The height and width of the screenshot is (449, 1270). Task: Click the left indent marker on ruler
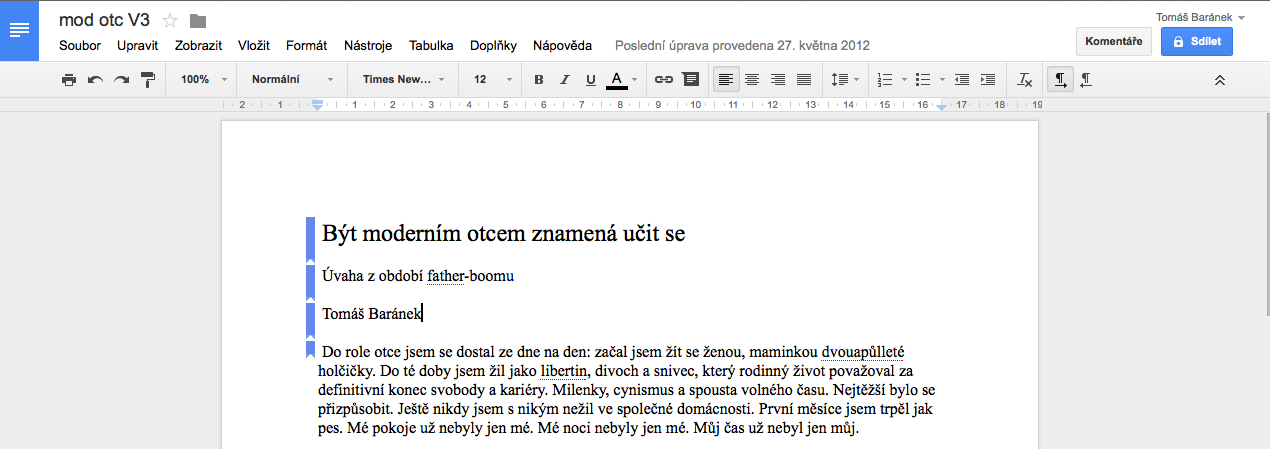[x=317, y=104]
